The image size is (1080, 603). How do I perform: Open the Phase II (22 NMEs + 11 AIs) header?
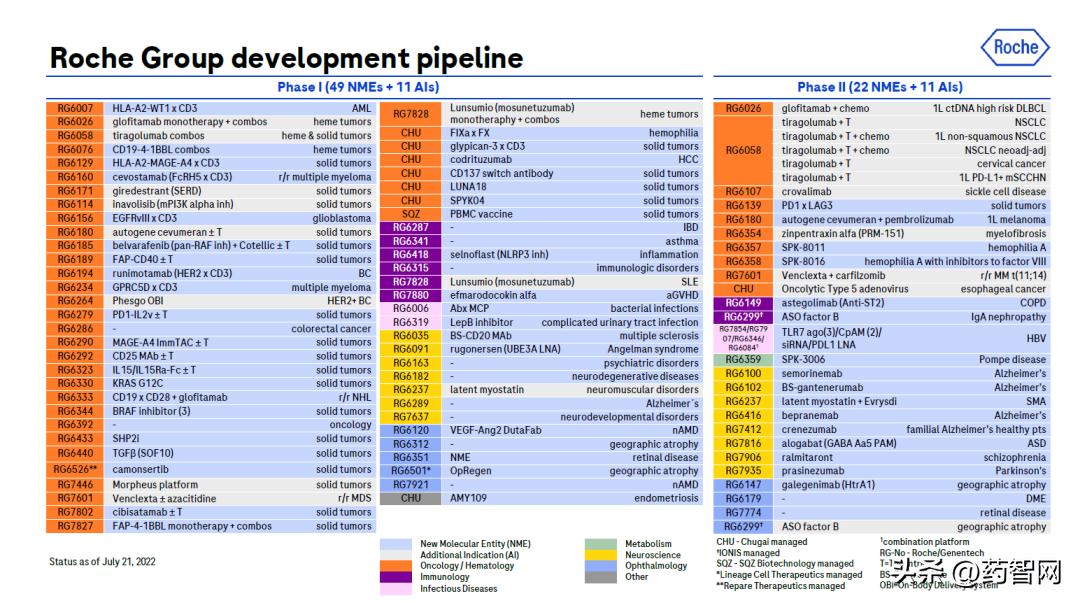[x=880, y=87]
